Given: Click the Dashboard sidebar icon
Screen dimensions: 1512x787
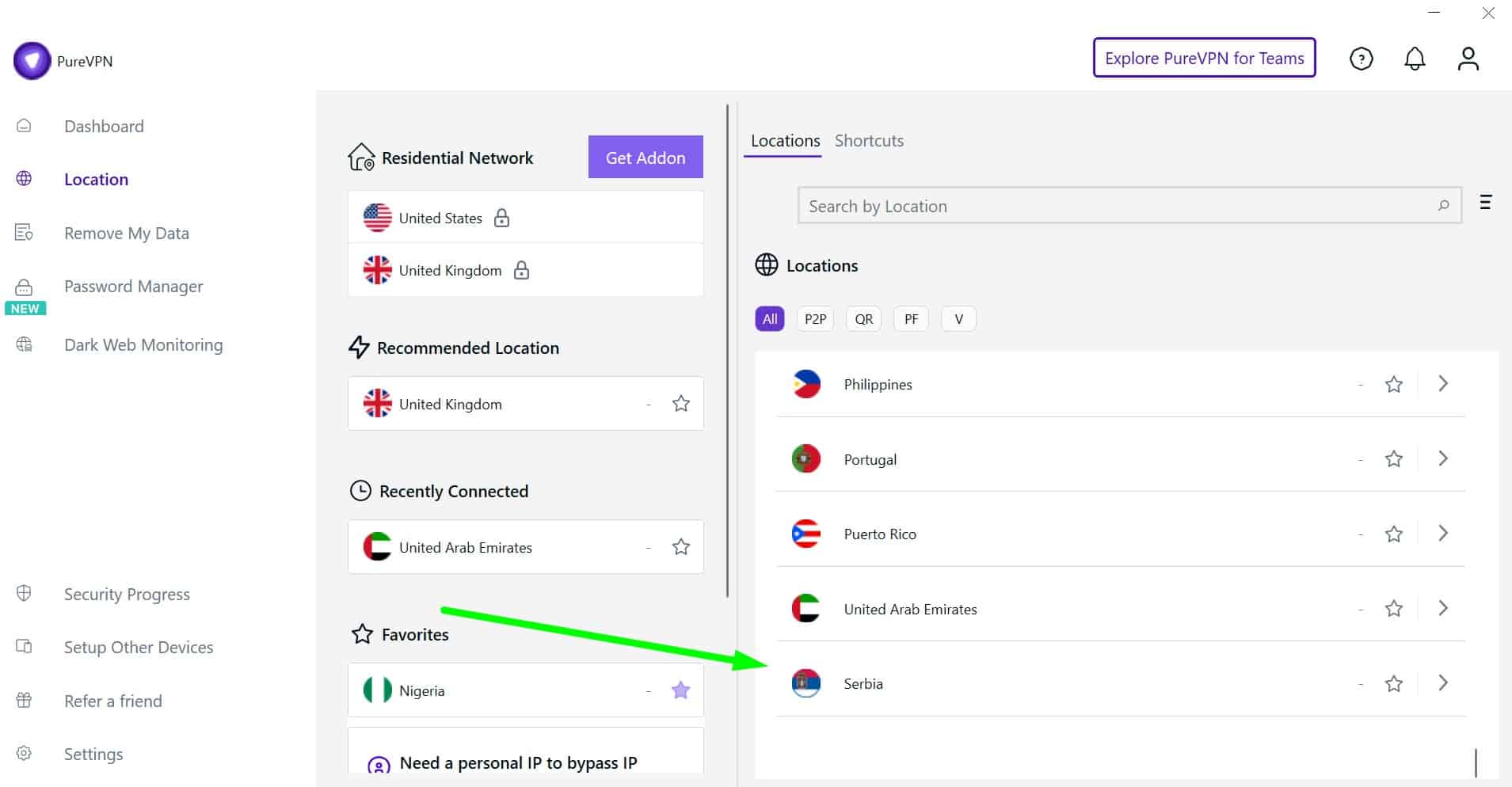Looking at the screenshot, I should [x=24, y=126].
